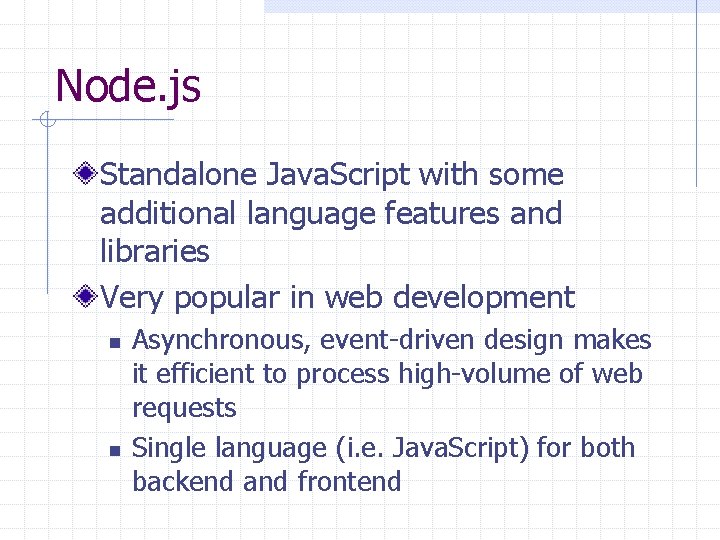Click 'Asynchronous, event-driven design makes'

(x=392, y=342)
